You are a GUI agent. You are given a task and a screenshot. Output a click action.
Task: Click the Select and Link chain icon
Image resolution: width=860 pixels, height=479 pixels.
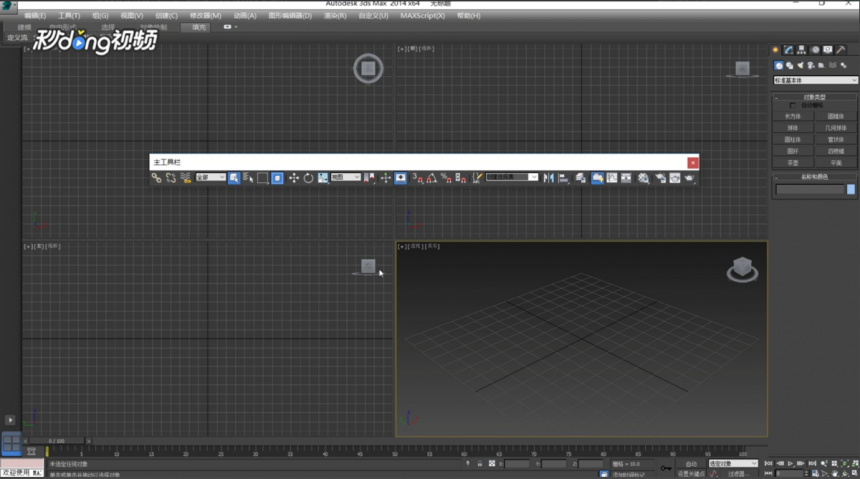click(157, 178)
